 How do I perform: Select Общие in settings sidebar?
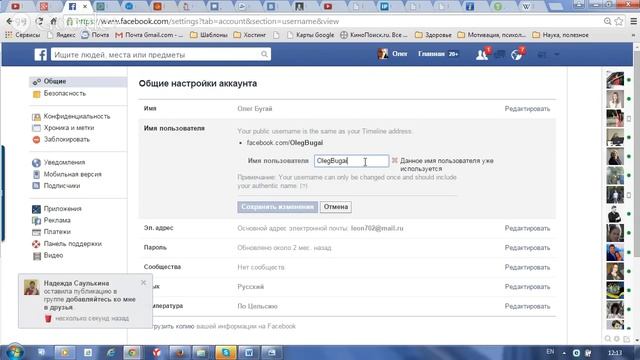point(78,82)
